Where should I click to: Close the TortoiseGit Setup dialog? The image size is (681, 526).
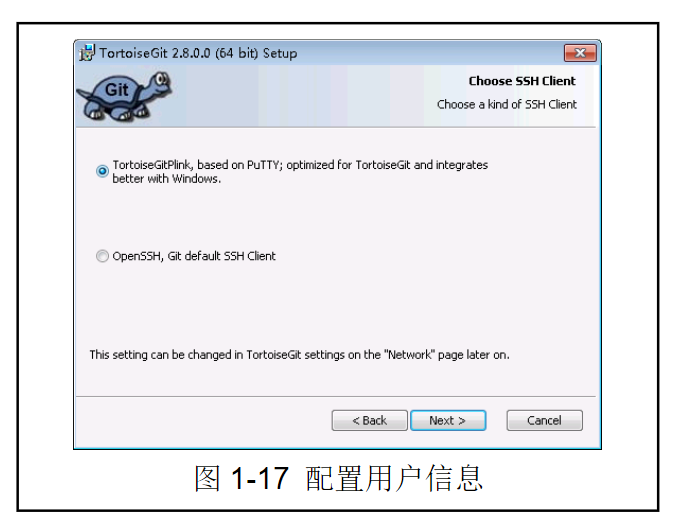click(x=580, y=53)
